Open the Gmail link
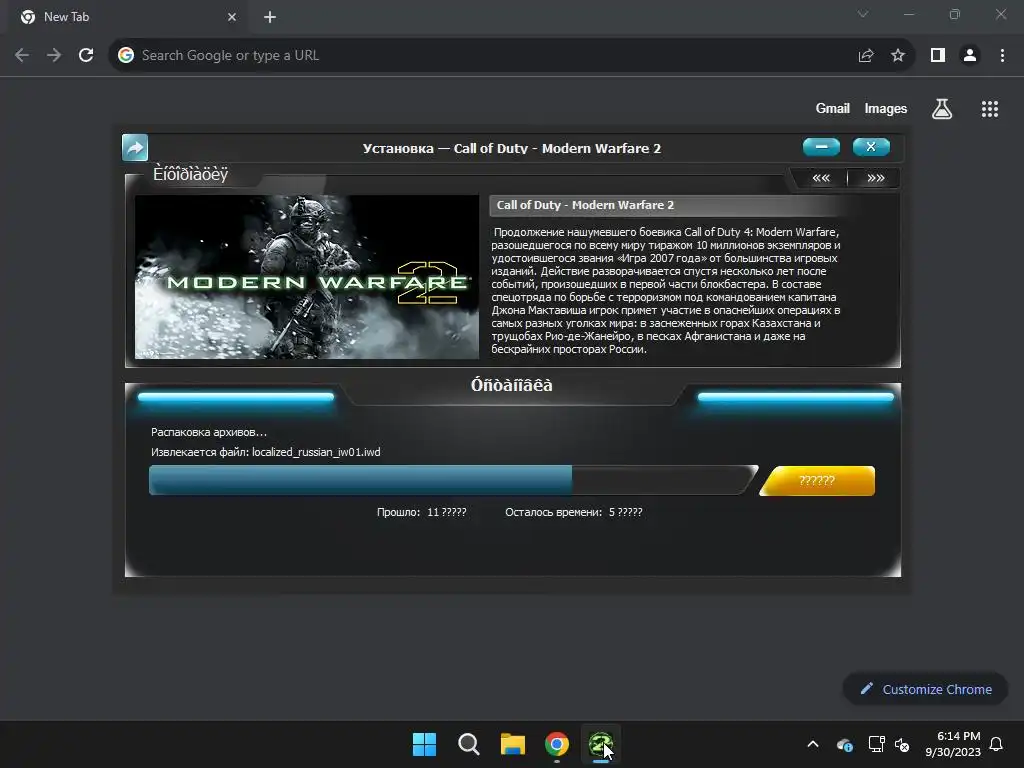Screen dimensions: 1024x768 coord(833,108)
